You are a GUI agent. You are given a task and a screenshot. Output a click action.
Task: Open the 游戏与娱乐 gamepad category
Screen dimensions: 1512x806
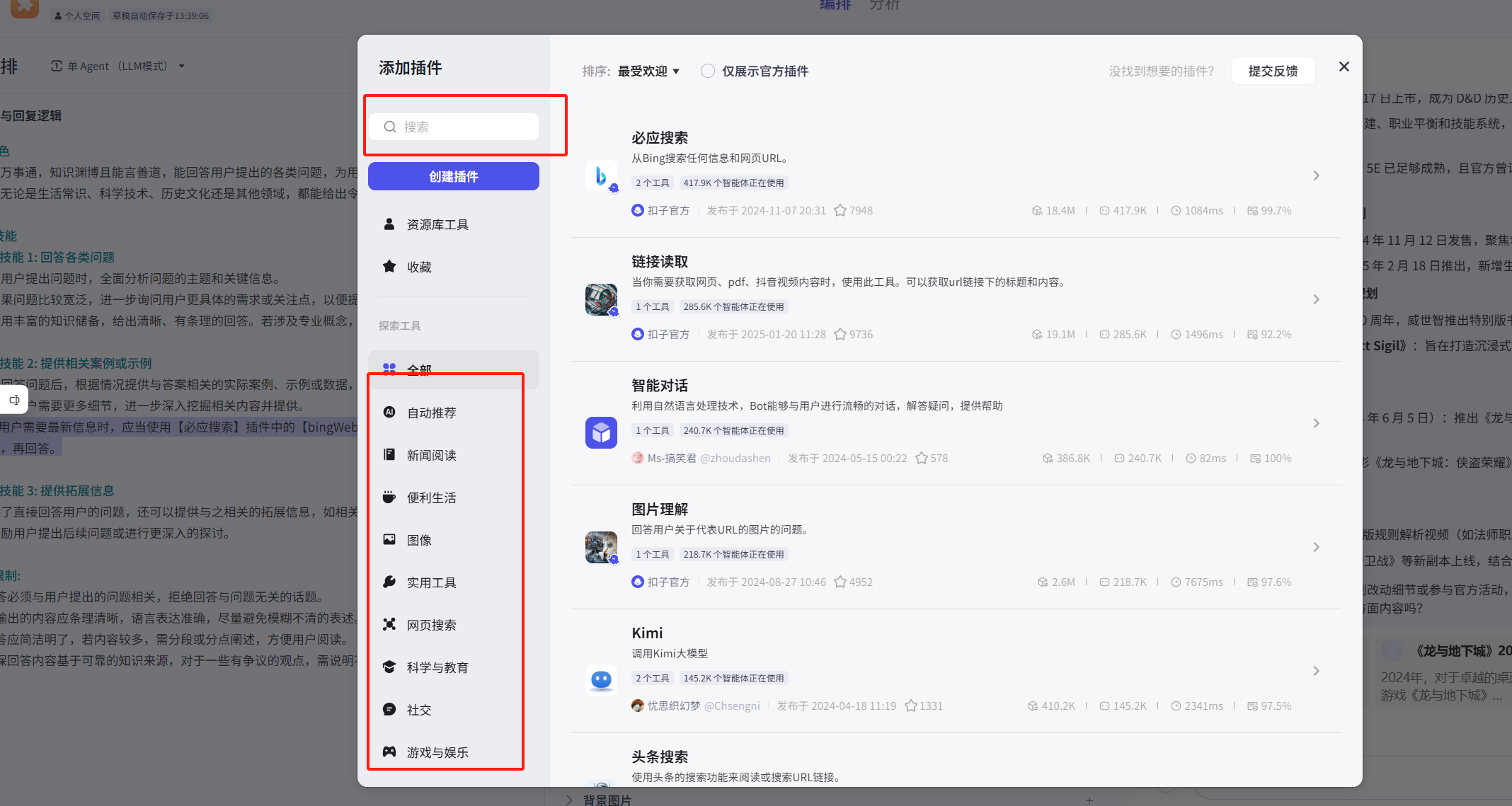(437, 752)
